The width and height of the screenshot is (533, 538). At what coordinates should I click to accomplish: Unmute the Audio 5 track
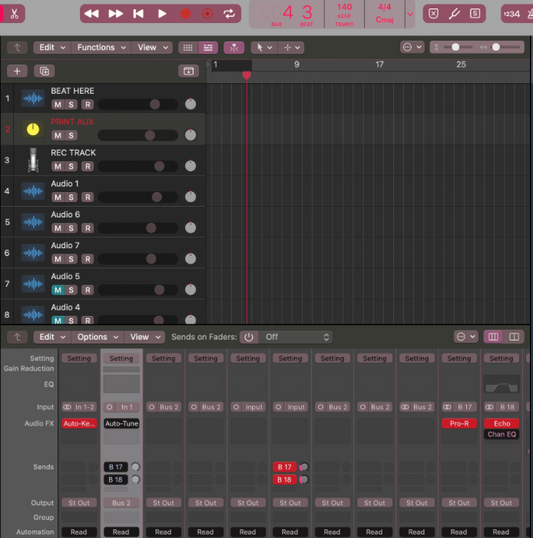tap(58, 290)
